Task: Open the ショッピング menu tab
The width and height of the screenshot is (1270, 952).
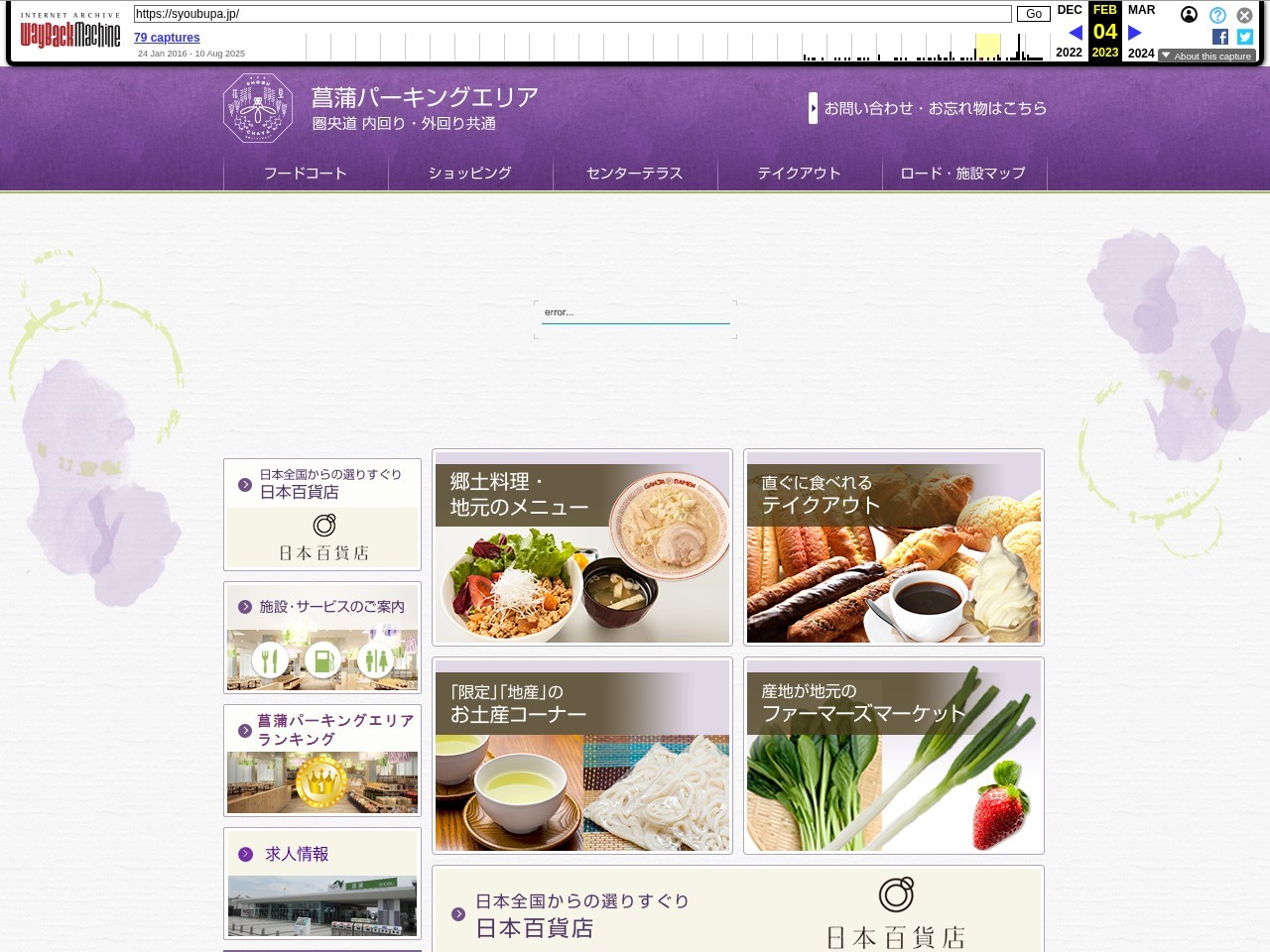Action: point(470,174)
